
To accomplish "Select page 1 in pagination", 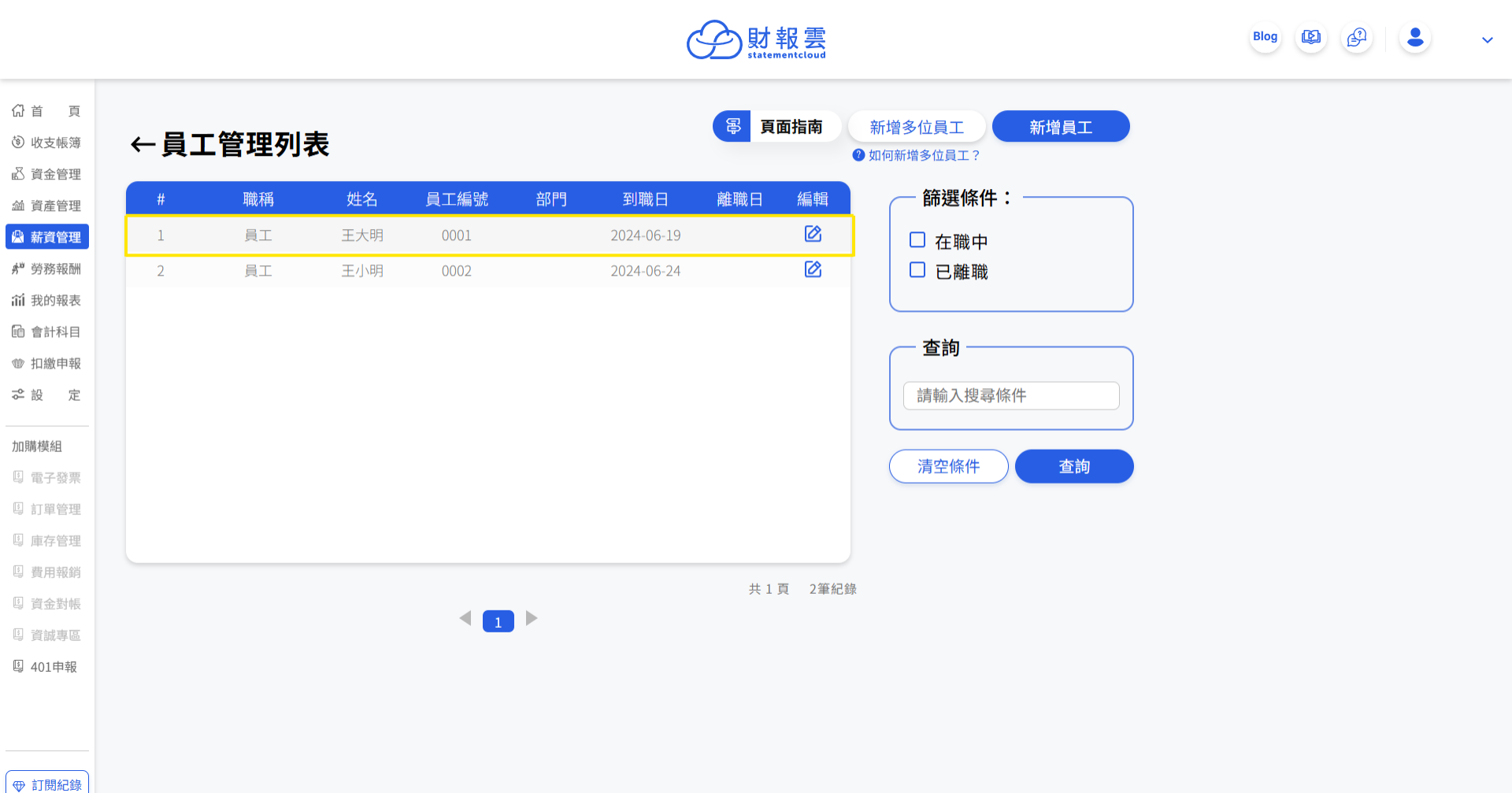I will click(498, 621).
